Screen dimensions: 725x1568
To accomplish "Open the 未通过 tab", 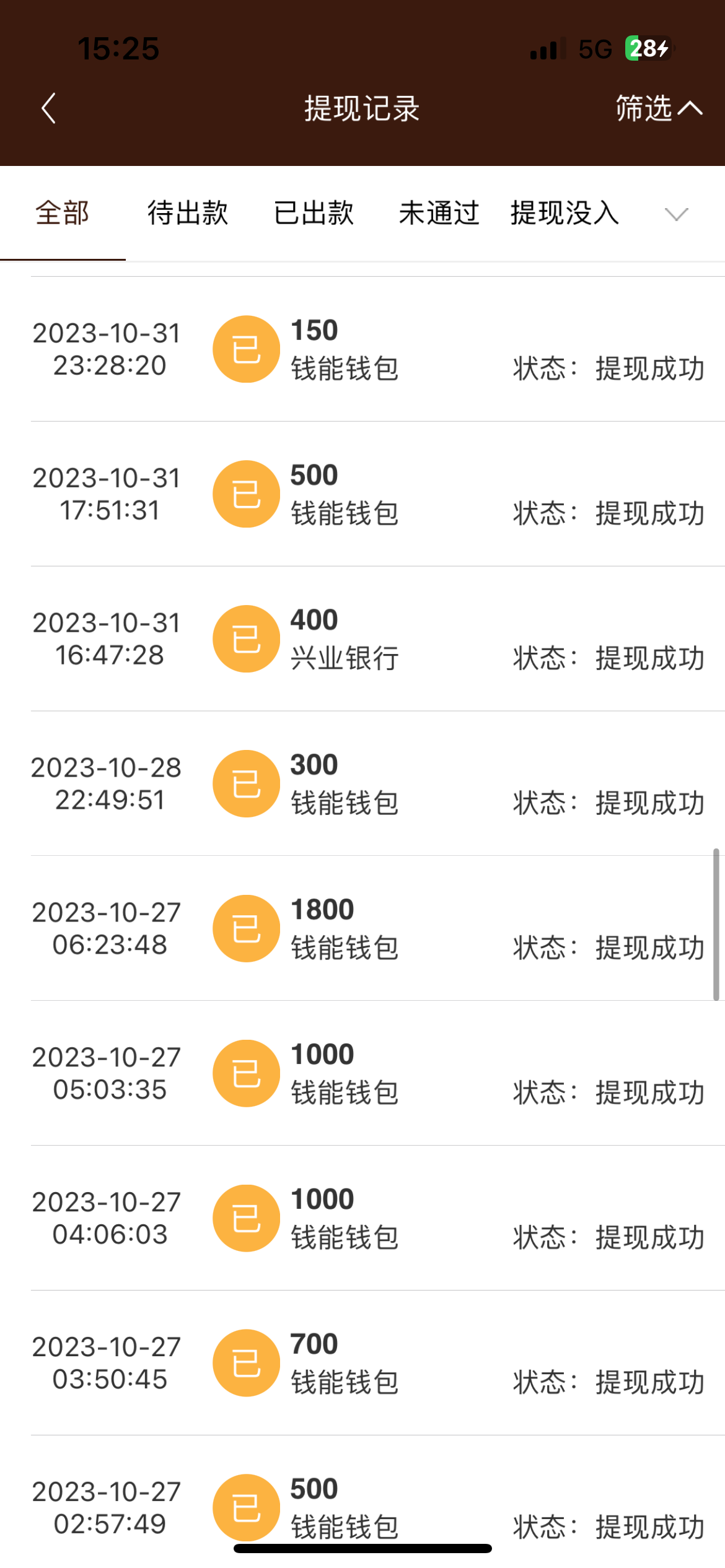I will point(439,213).
